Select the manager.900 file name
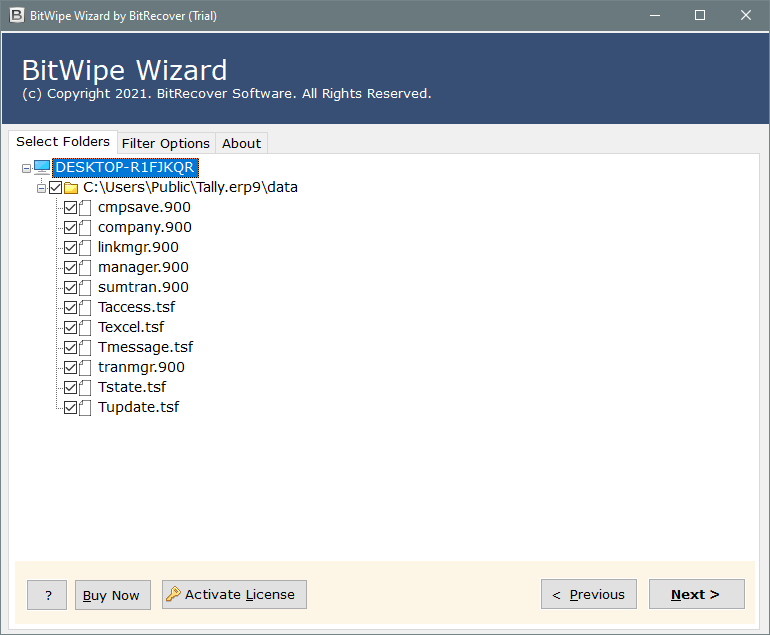 (143, 268)
